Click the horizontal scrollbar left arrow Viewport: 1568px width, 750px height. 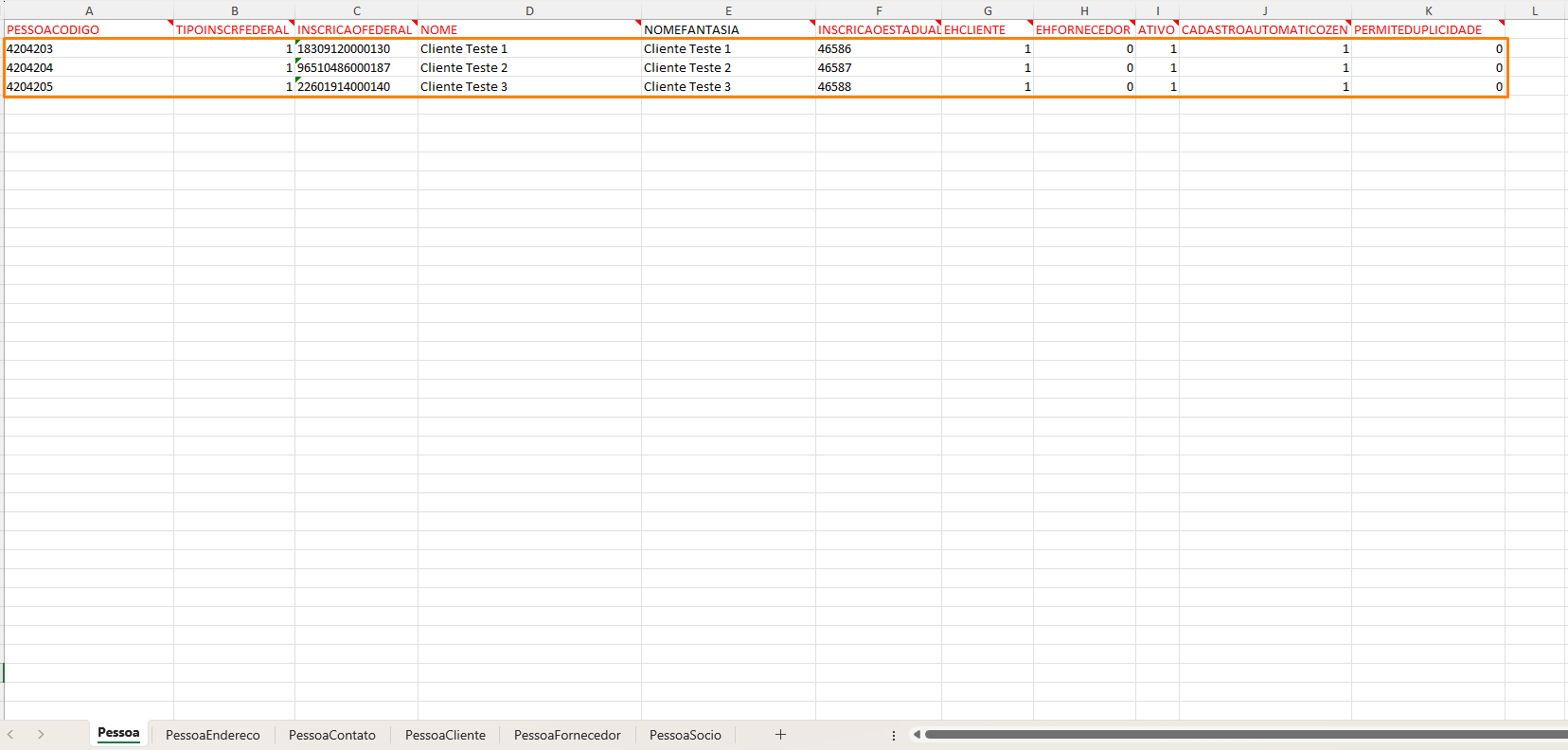[917, 735]
